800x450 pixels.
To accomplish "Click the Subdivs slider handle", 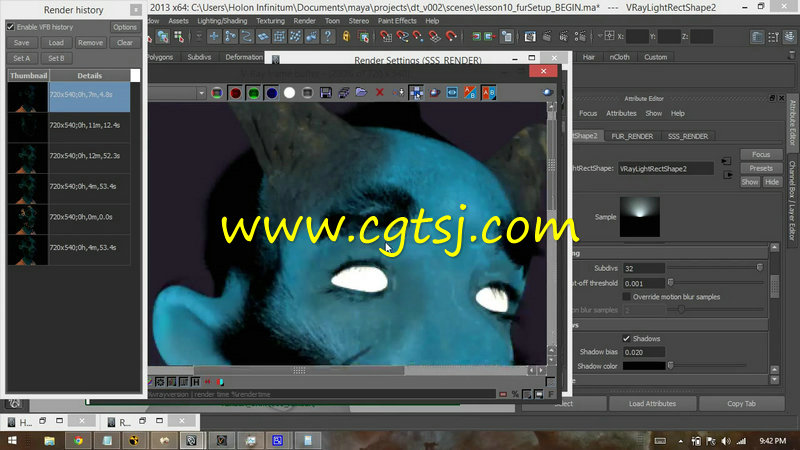I will (x=760, y=268).
